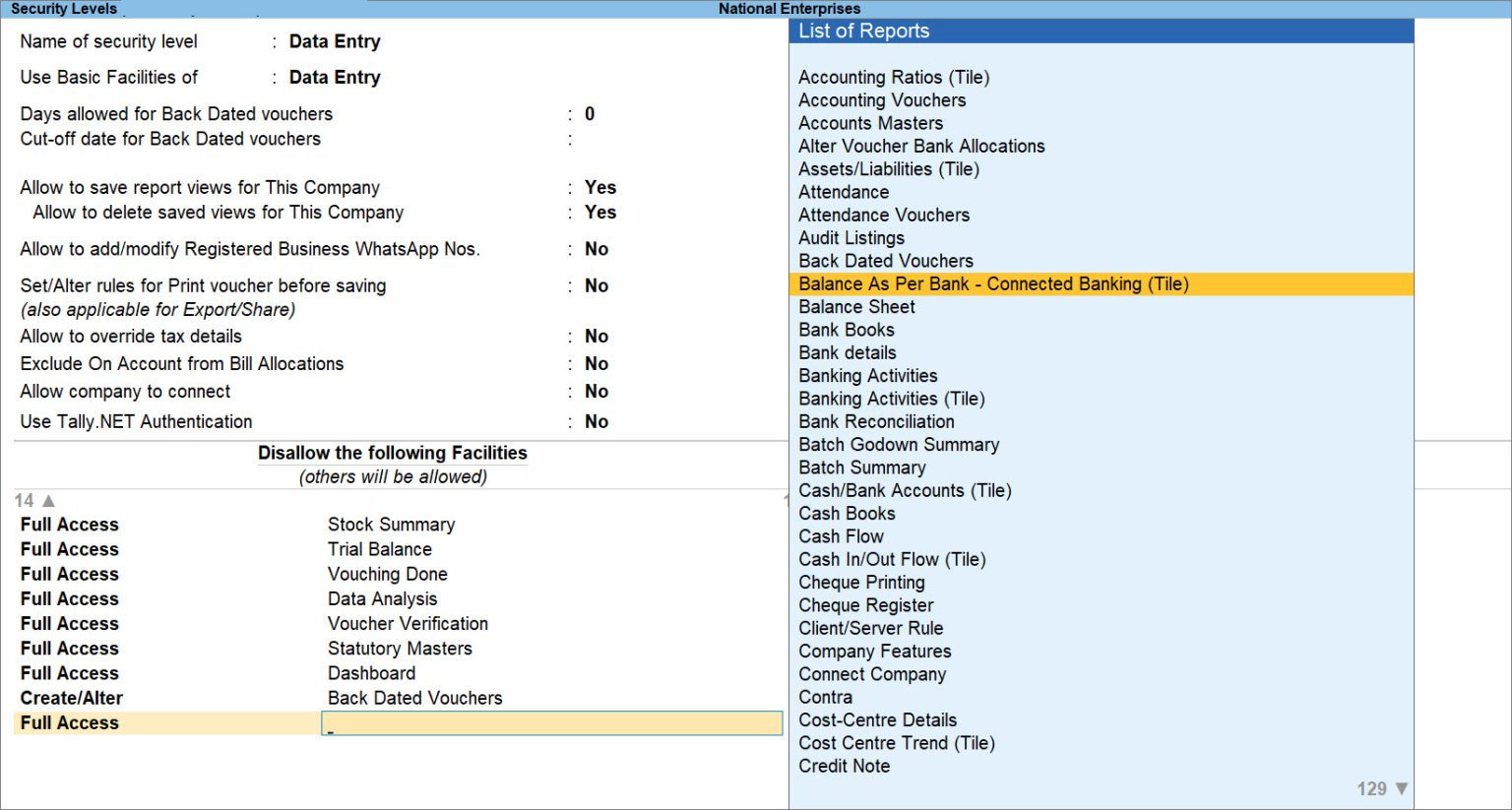1512x810 pixels.
Task: Toggle 'Allow to override tax details' No value
Action: (596, 337)
